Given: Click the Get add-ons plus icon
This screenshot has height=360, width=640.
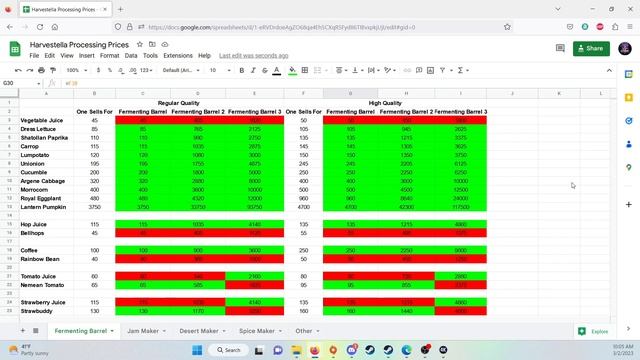Looking at the screenshot, I should (x=629, y=204).
